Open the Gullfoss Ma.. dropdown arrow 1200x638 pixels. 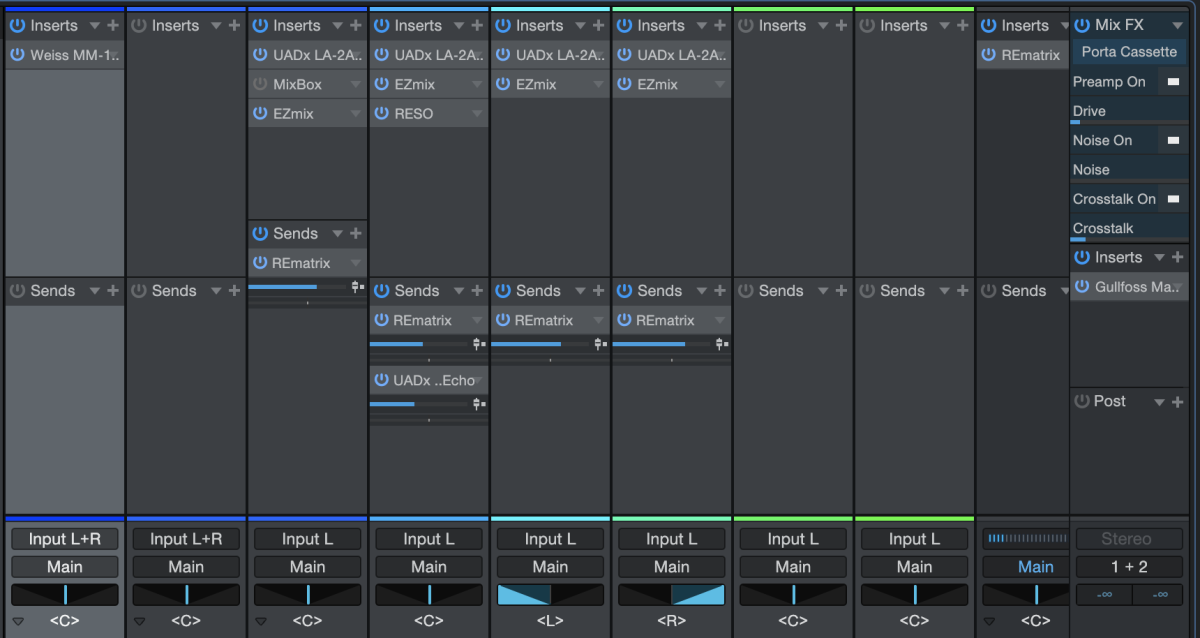(1178, 288)
